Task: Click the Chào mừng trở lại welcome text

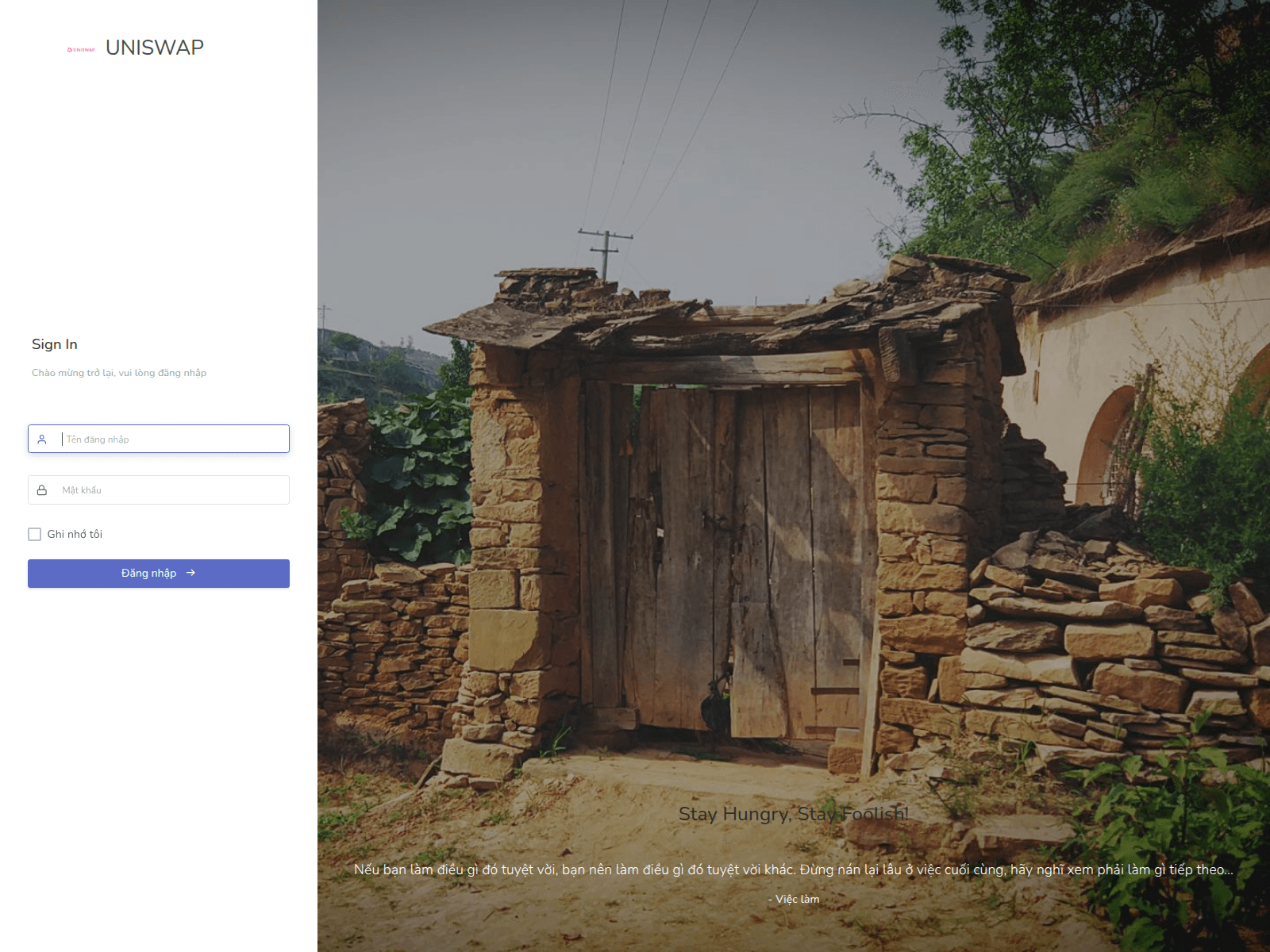Action: click(119, 373)
